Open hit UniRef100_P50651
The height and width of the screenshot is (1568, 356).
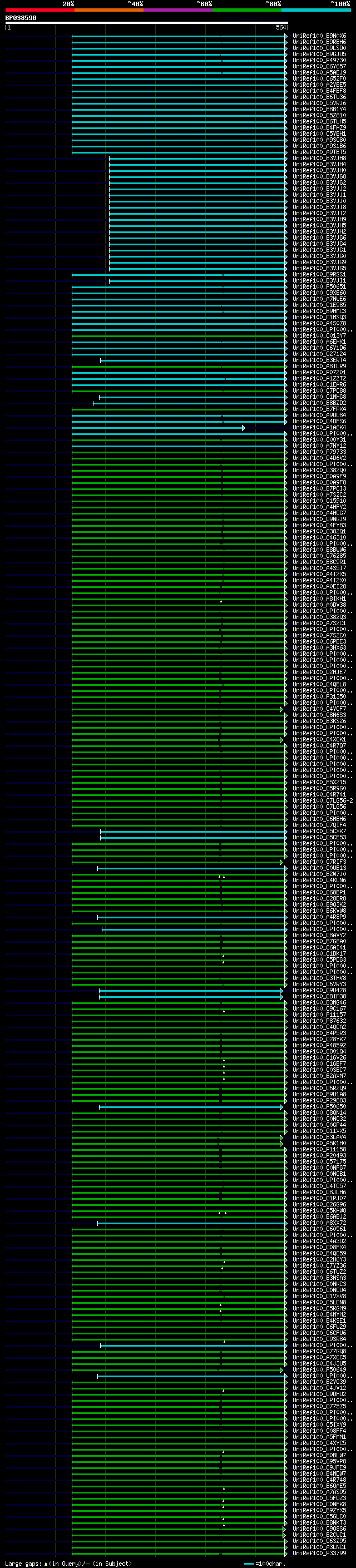pos(319,286)
